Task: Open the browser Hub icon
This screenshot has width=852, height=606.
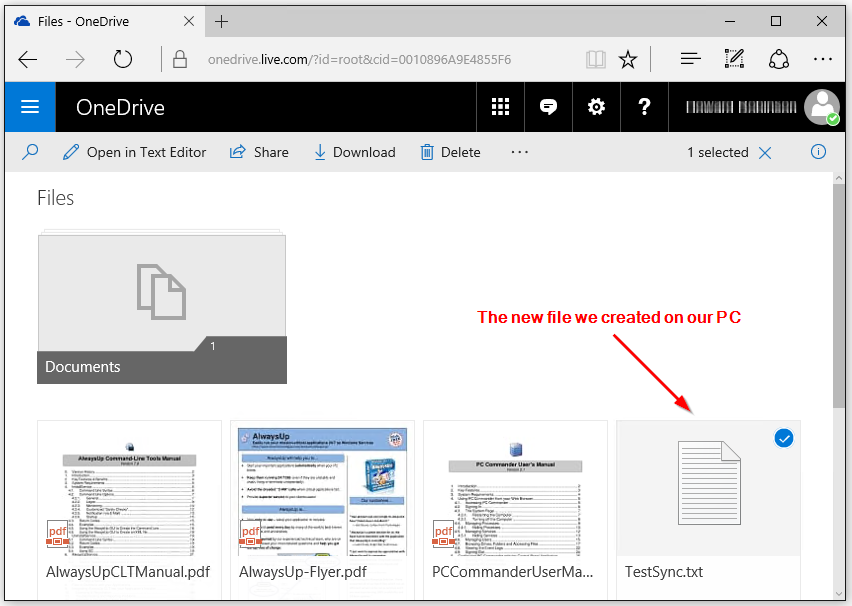Action: tap(690, 59)
